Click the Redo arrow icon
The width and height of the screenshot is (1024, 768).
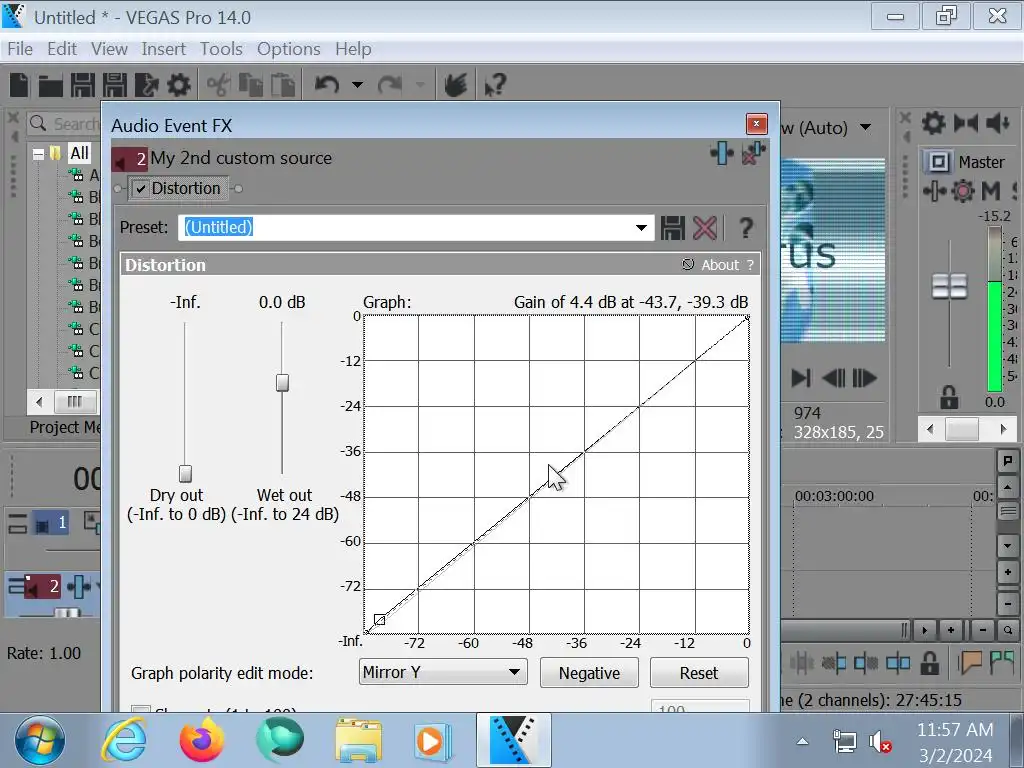391,85
